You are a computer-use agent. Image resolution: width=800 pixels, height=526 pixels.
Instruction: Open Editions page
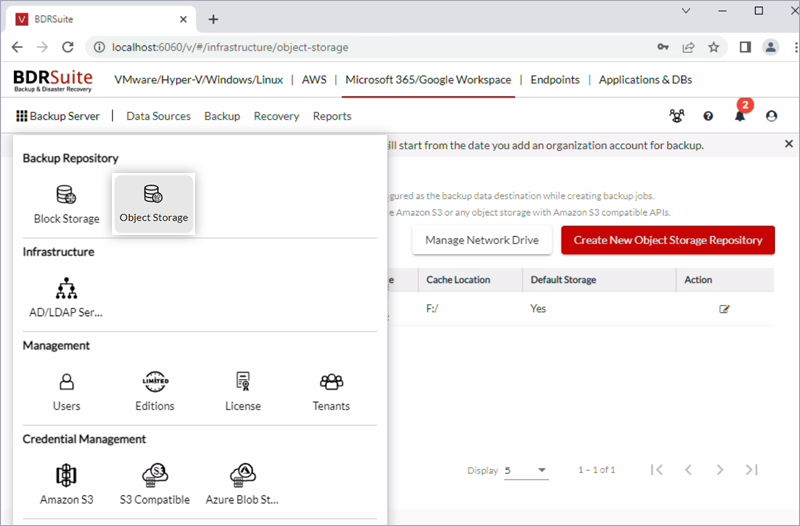(x=155, y=392)
